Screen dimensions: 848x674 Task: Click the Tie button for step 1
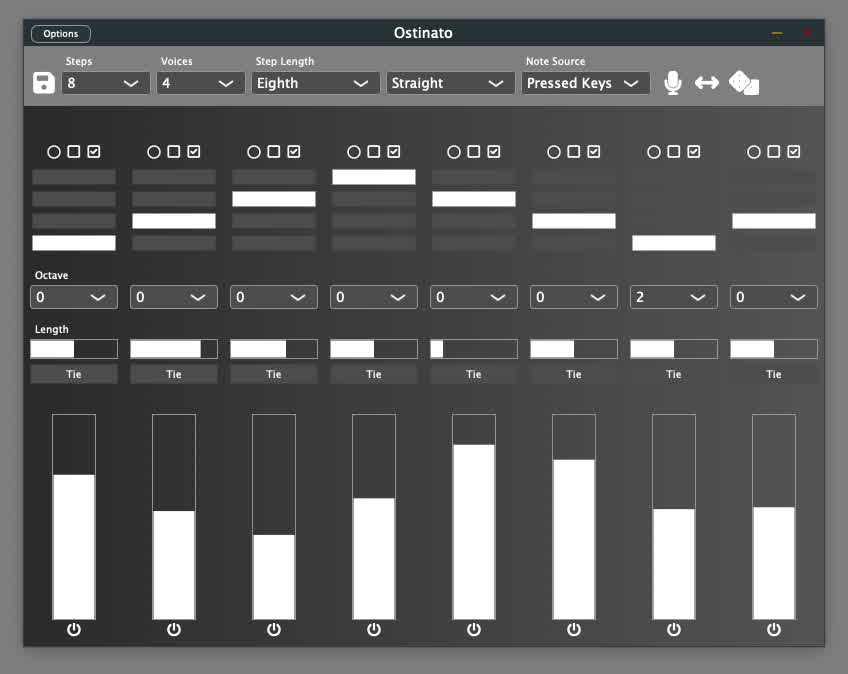pyautogui.click(x=74, y=374)
